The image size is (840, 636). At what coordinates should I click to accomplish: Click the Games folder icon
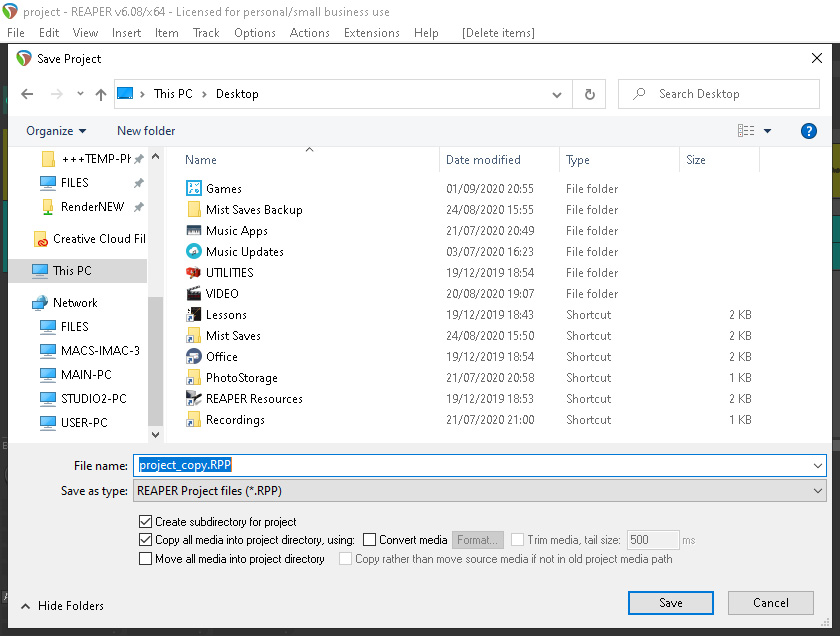click(x=193, y=188)
